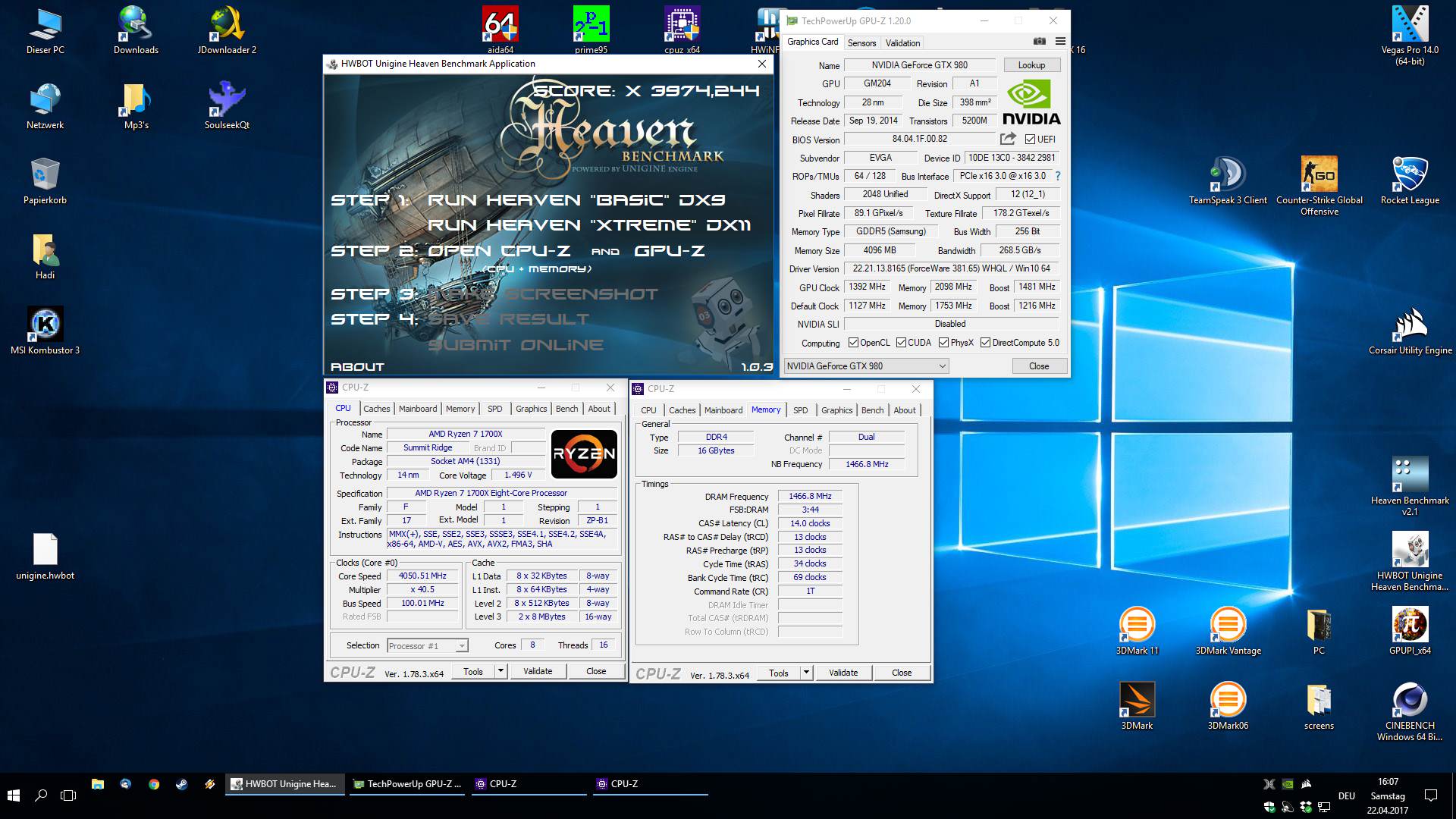Open the Rocket League shortcut
The width and height of the screenshot is (1456, 819).
click(x=1410, y=180)
